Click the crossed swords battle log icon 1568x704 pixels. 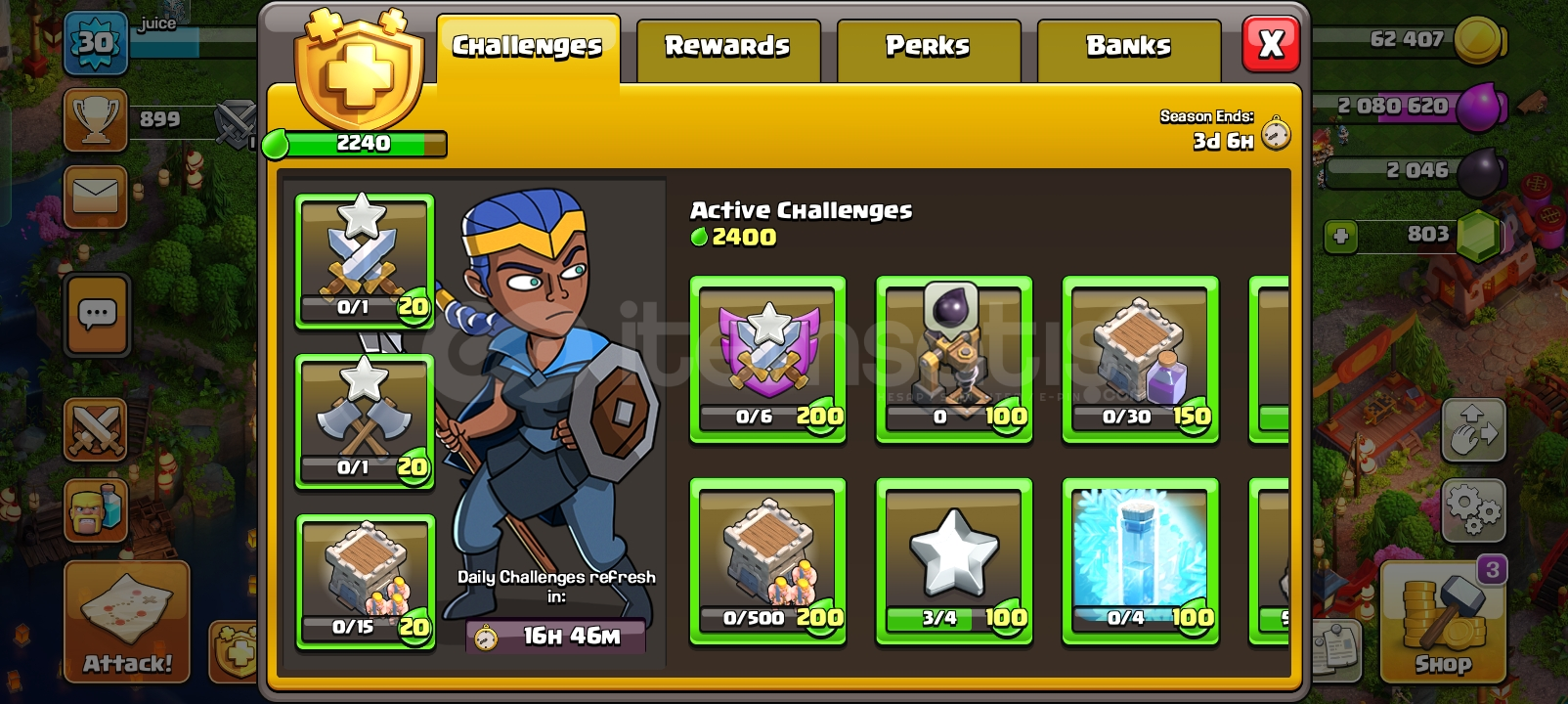pos(96,430)
